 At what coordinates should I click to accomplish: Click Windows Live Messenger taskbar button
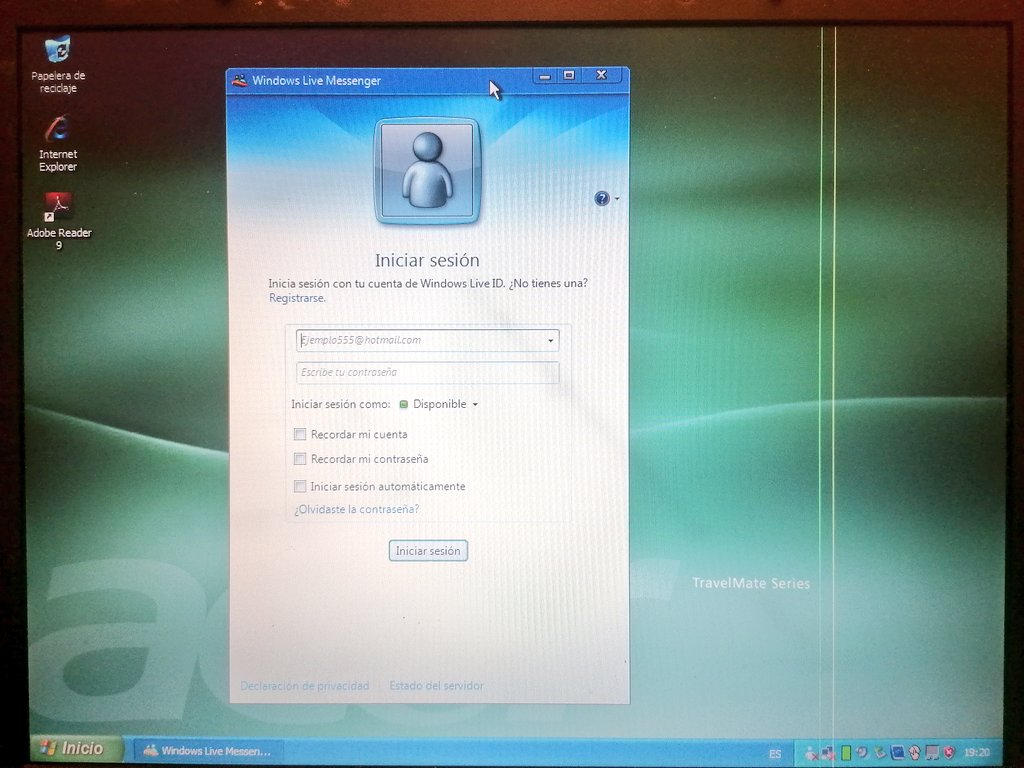209,751
